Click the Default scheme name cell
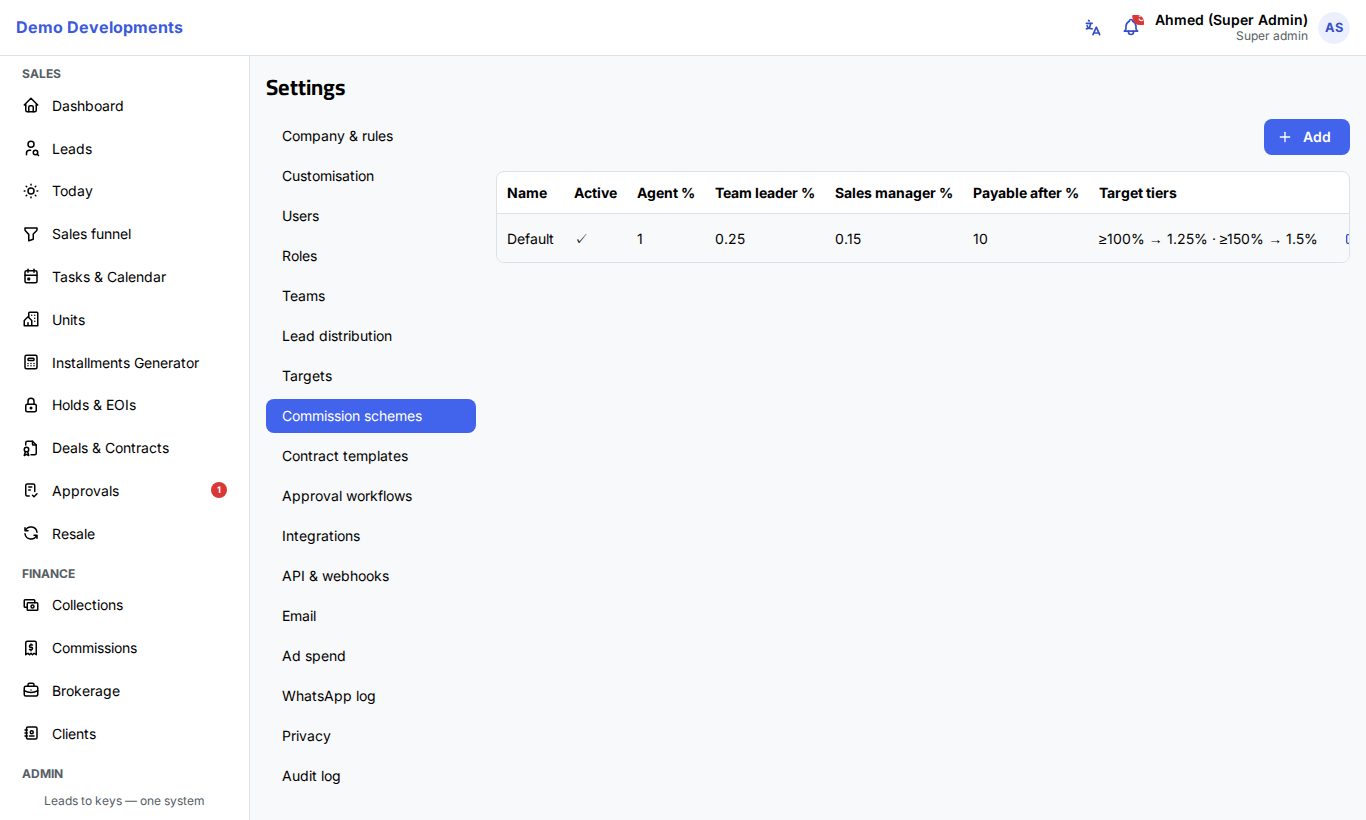This screenshot has width=1366, height=820. pyautogui.click(x=530, y=239)
